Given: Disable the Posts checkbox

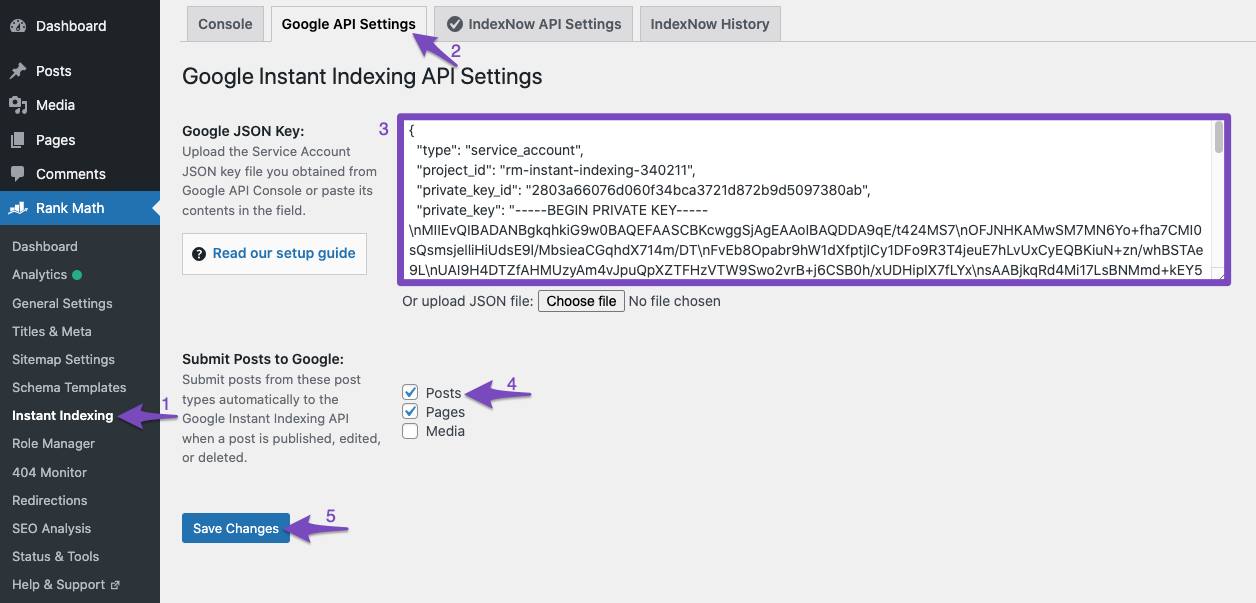Looking at the screenshot, I should tap(410, 392).
